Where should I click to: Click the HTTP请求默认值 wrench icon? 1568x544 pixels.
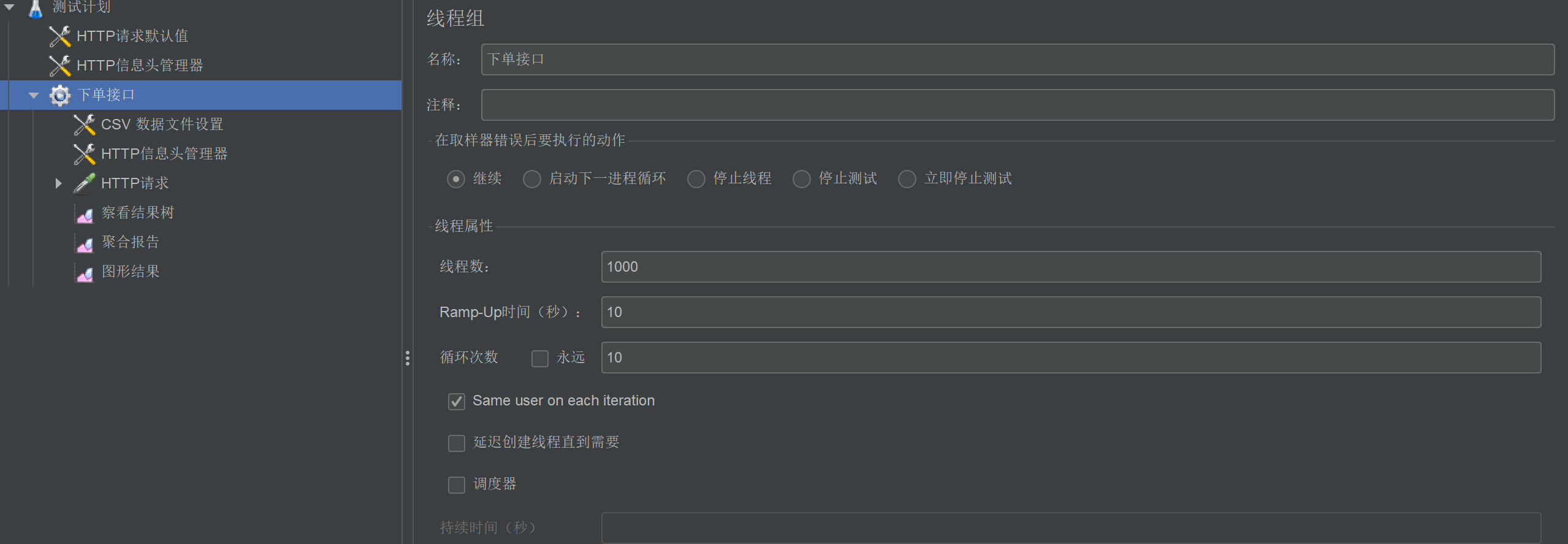(x=60, y=36)
